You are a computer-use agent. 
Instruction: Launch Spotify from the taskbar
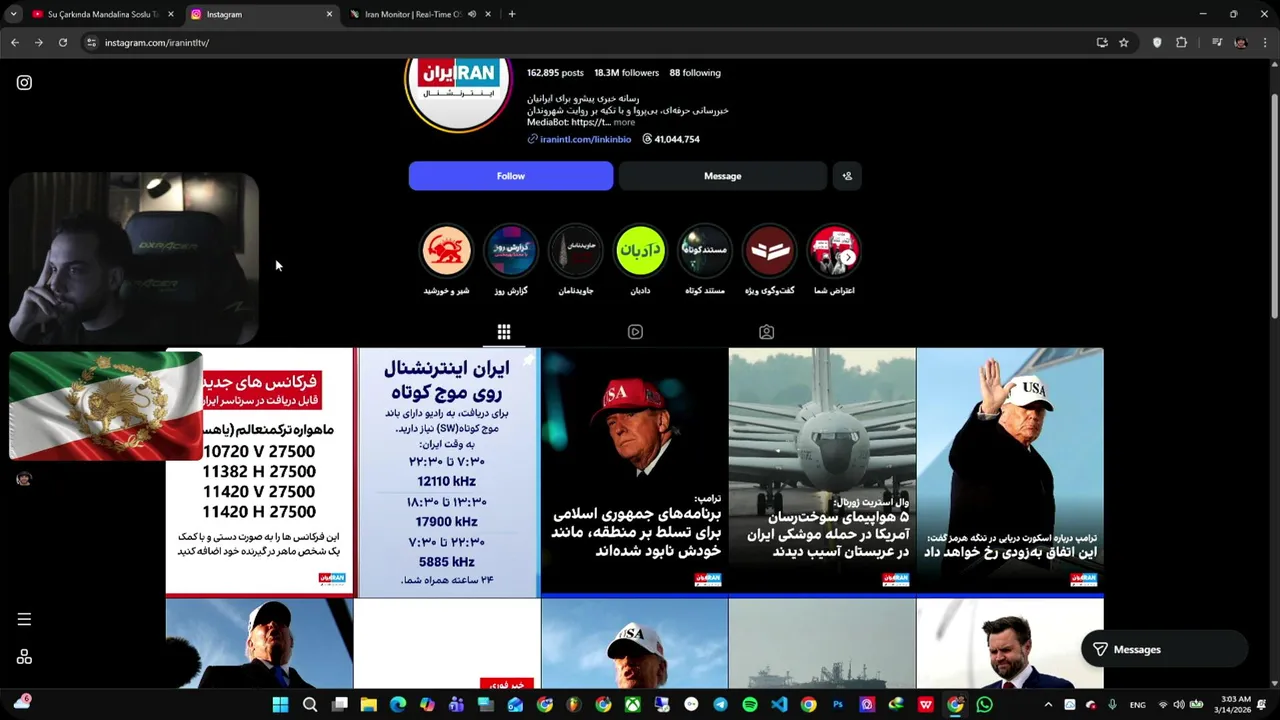(750, 705)
